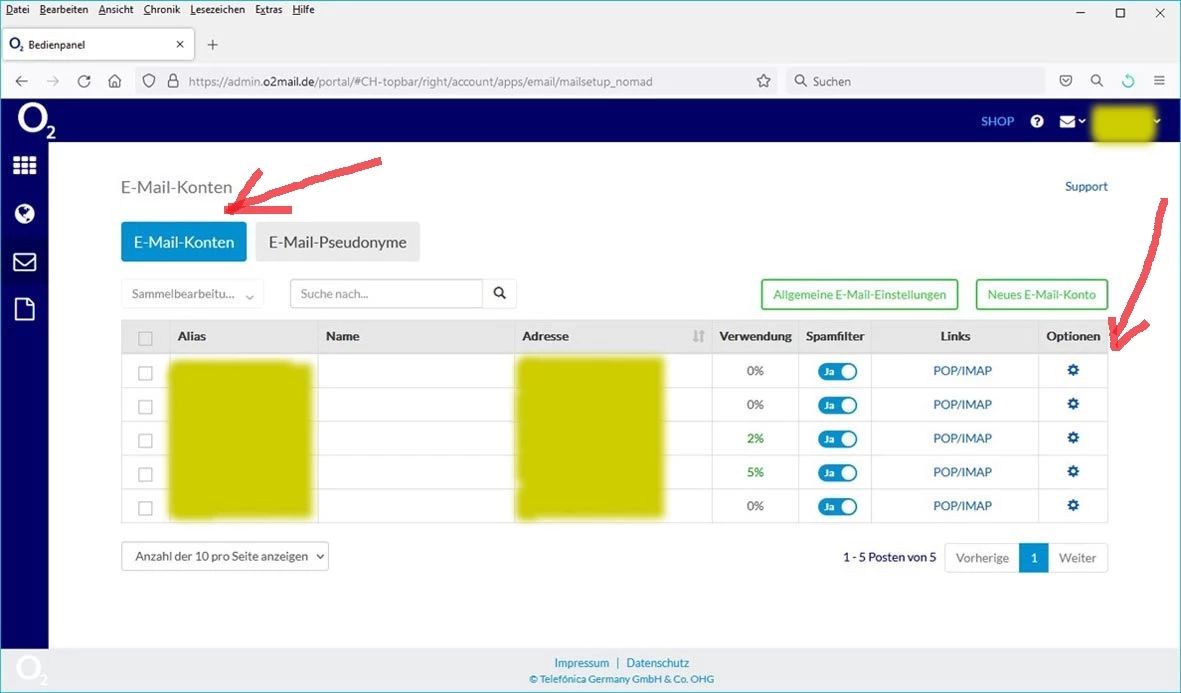This screenshot has width=1181, height=693.
Task: Focus the 'Suche nach...' search field
Action: pyautogui.click(x=386, y=294)
